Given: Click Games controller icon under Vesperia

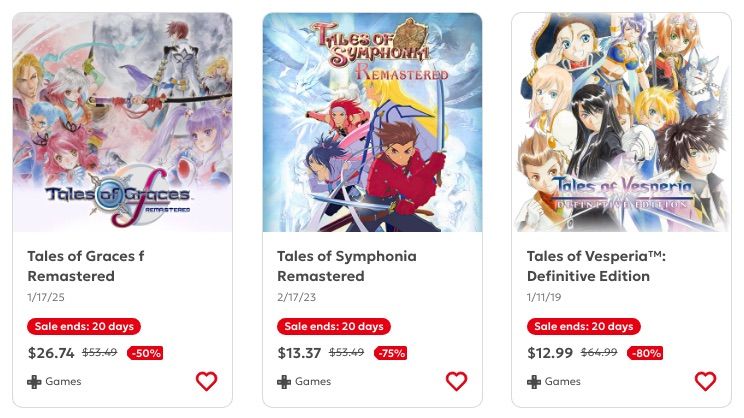Looking at the screenshot, I should [534, 381].
